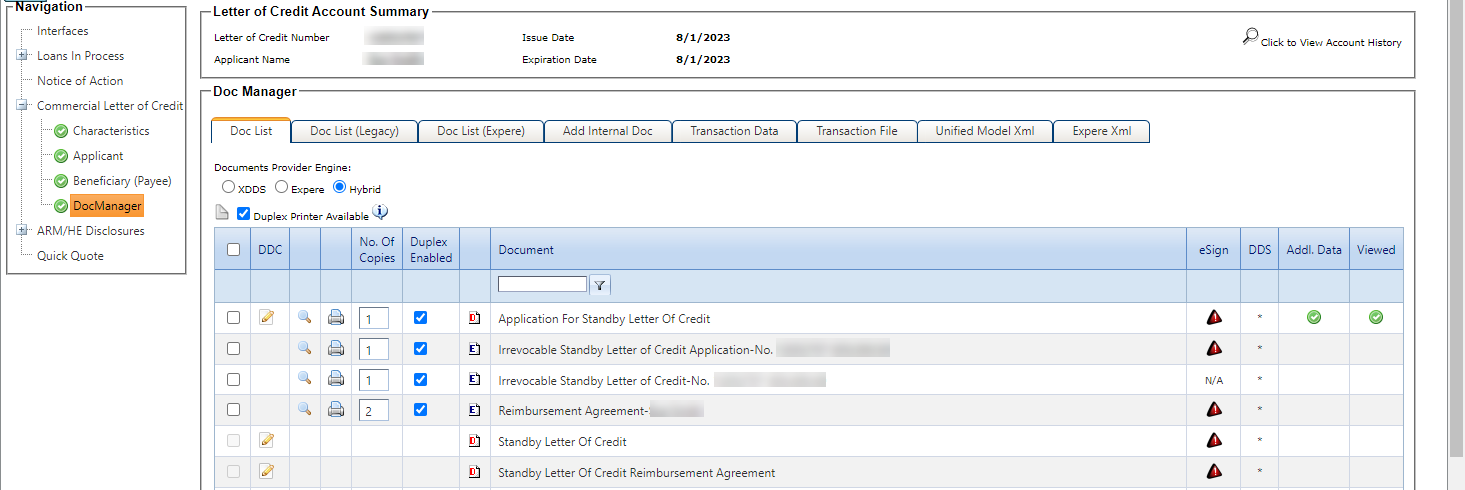
Task: Print Application For Standby Letter Of Credit
Action: [x=336, y=318]
